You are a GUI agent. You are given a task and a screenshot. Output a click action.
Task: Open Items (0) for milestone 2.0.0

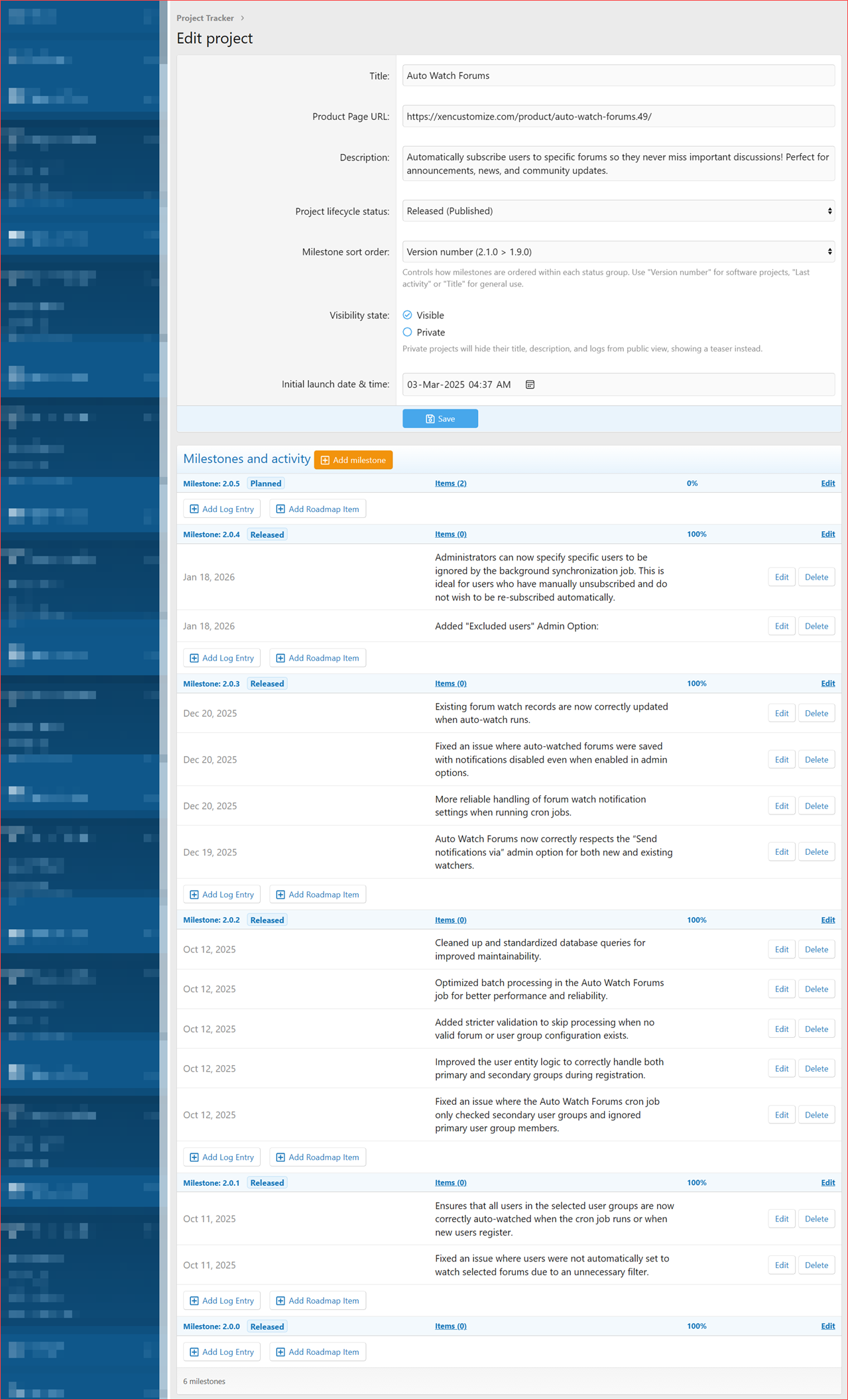[x=451, y=1326]
